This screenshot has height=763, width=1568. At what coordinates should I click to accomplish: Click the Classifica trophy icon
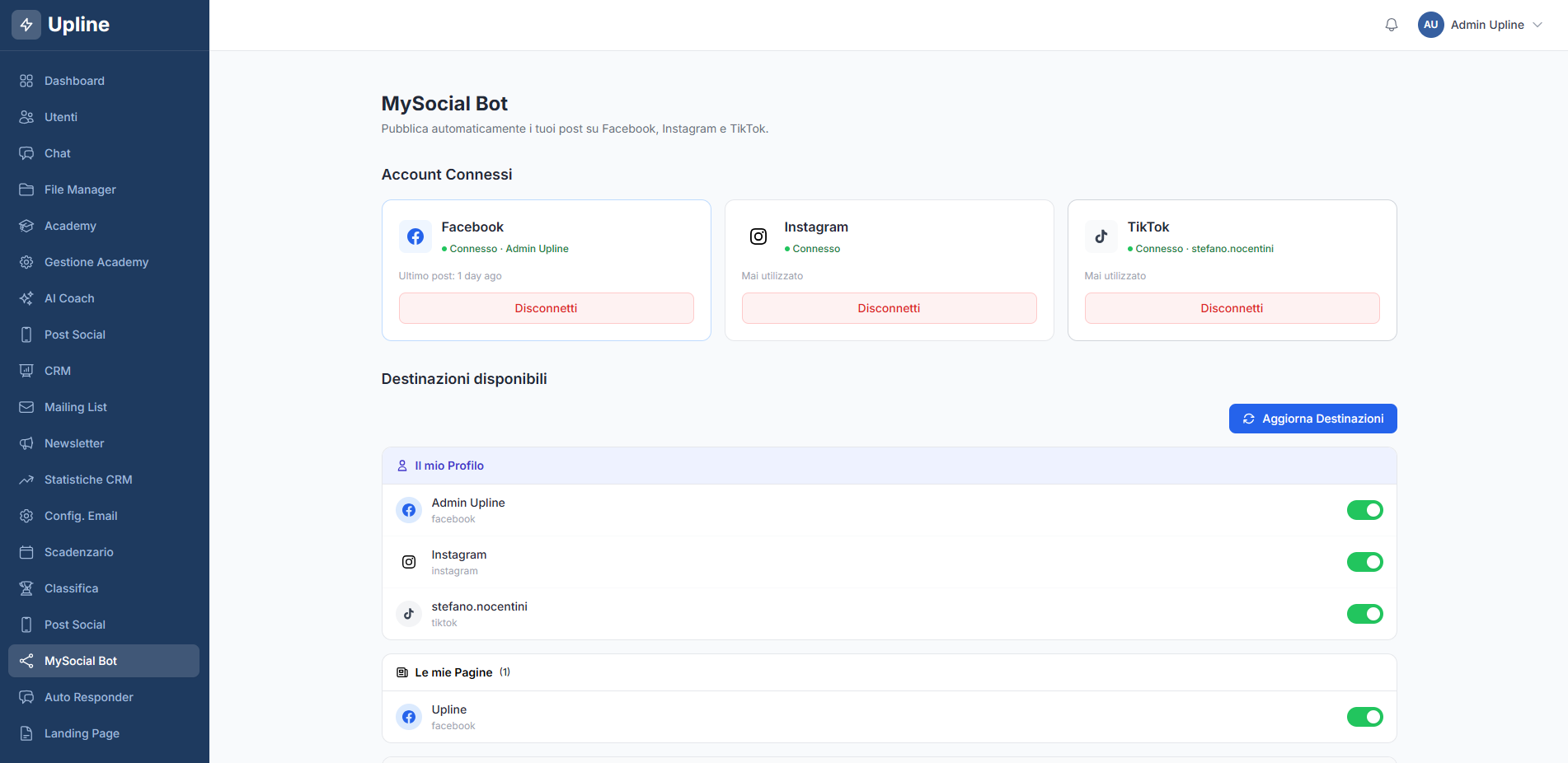tap(26, 588)
